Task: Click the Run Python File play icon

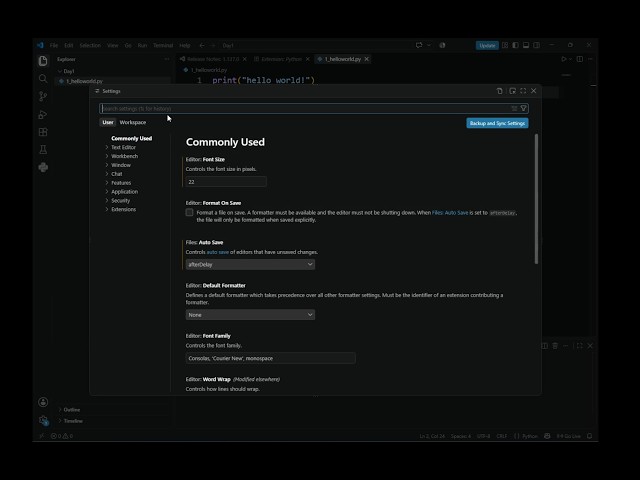Action: point(564,59)
